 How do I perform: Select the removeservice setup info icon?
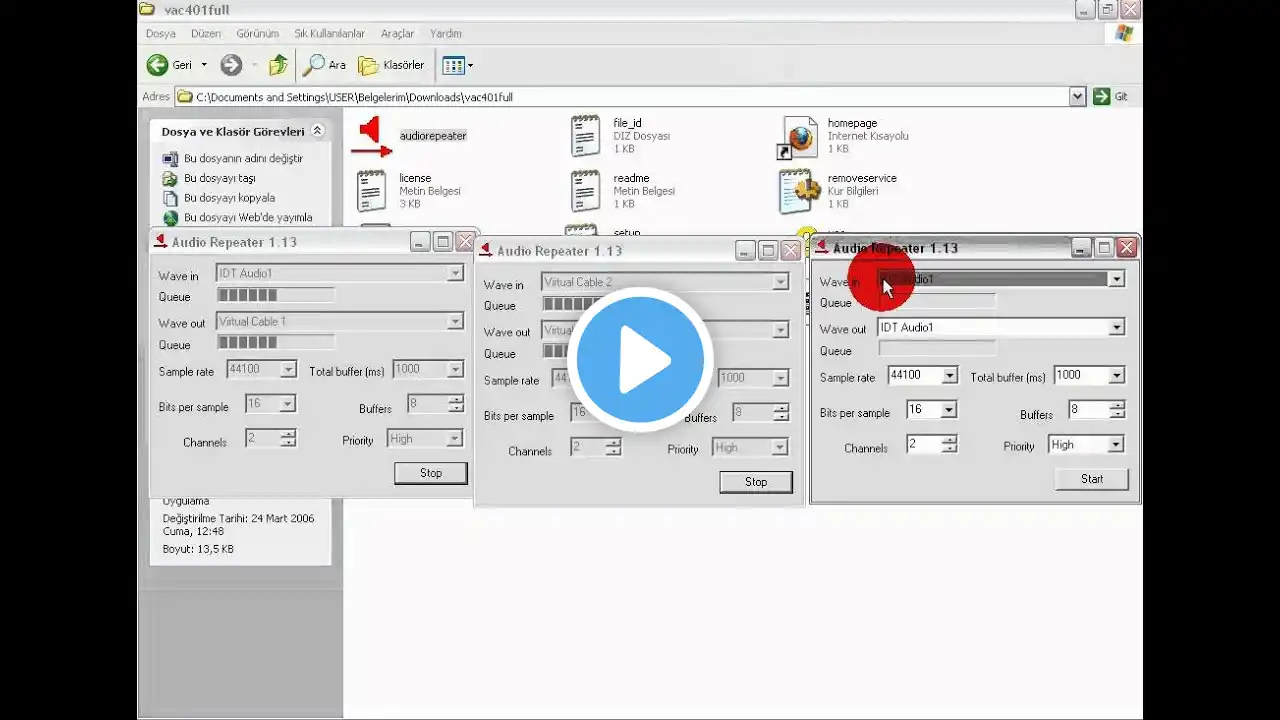(799, 191)
